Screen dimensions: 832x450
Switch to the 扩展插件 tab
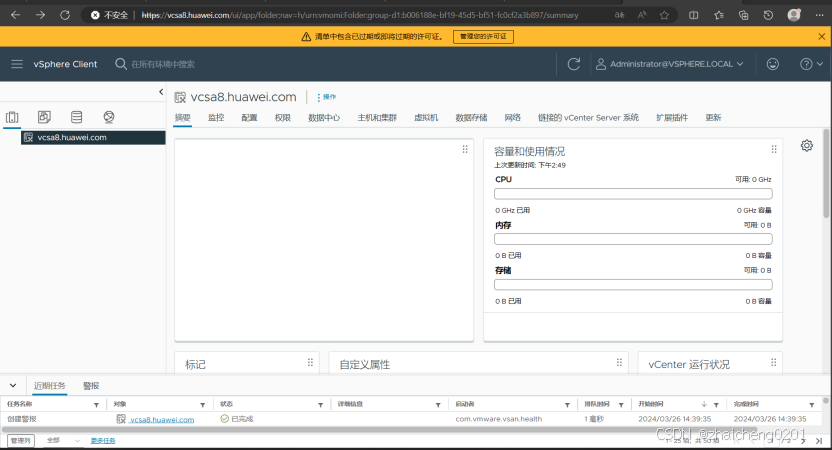672,118
